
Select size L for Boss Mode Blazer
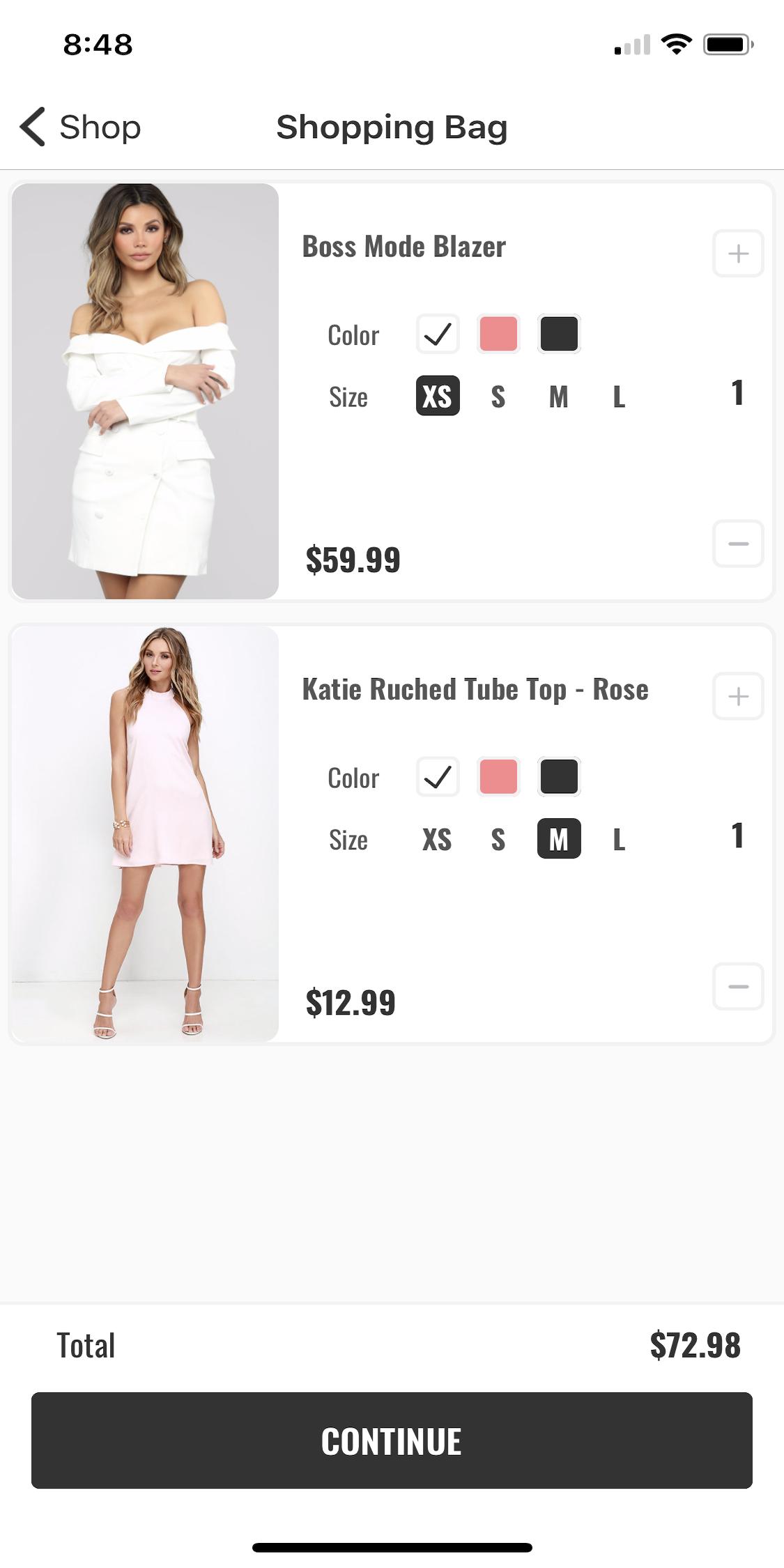pos(619,397)
